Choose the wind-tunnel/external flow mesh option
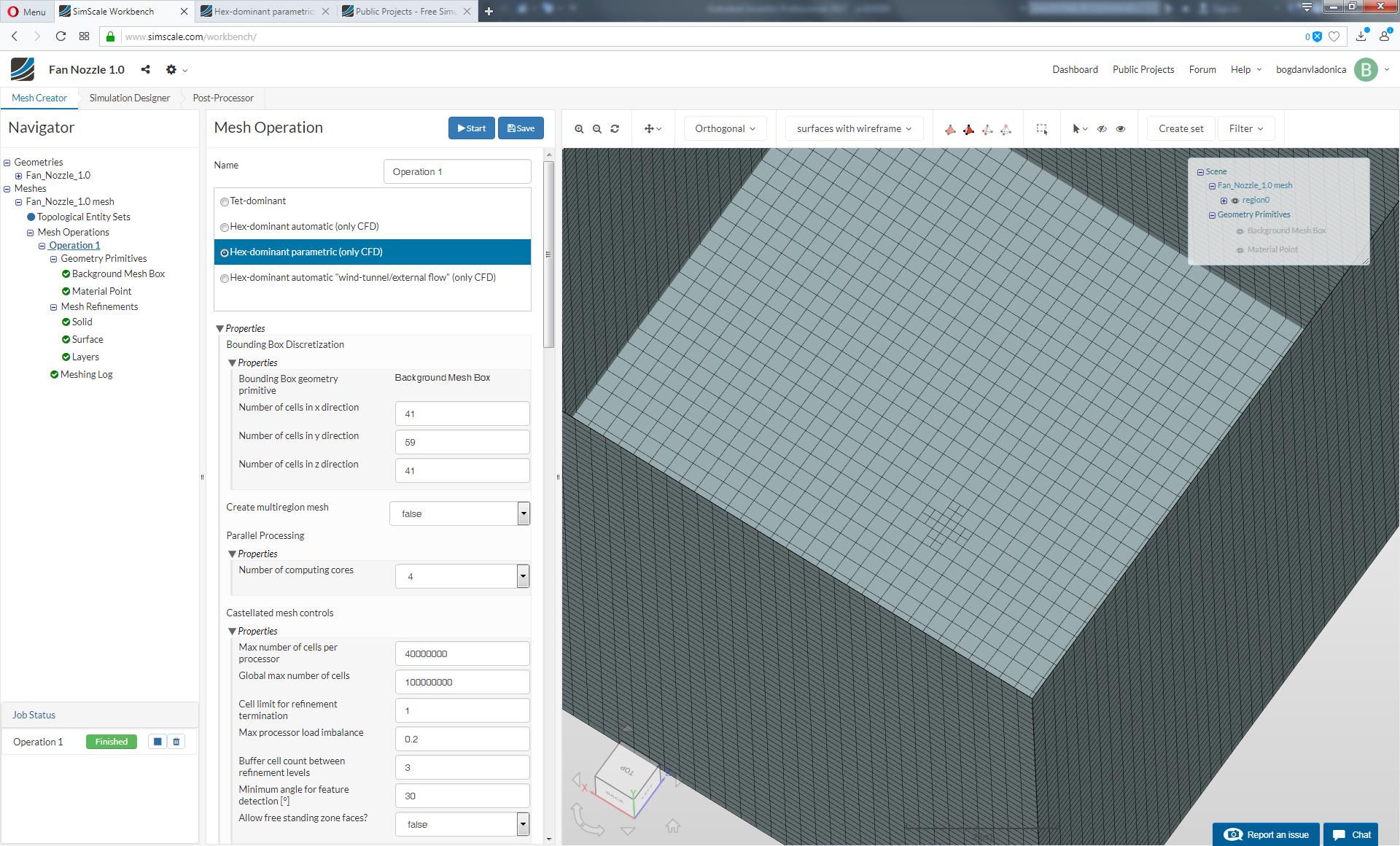This screenshot has width=1400, height=846. pyautogui.click(x=225, y=279)
